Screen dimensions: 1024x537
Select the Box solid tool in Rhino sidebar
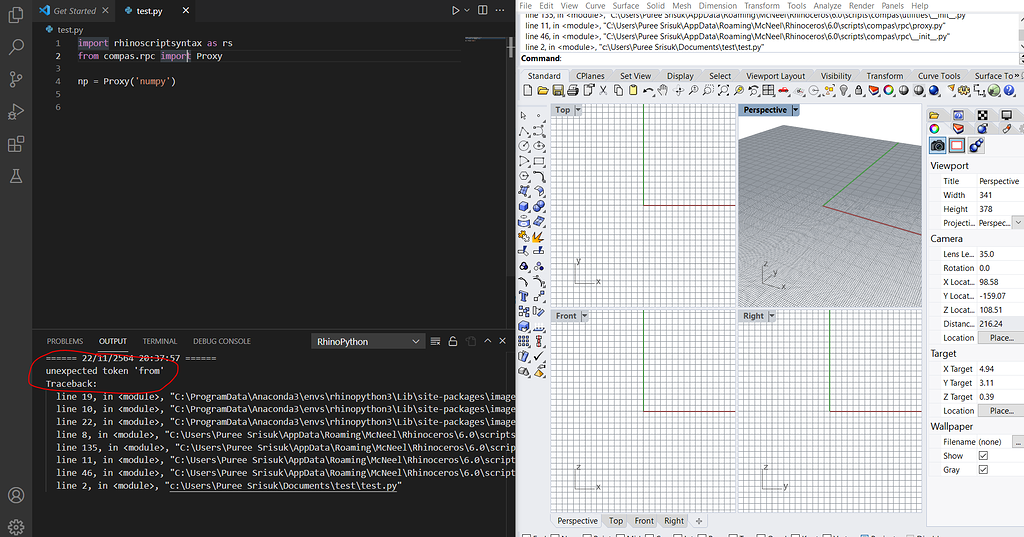(524, 206)
